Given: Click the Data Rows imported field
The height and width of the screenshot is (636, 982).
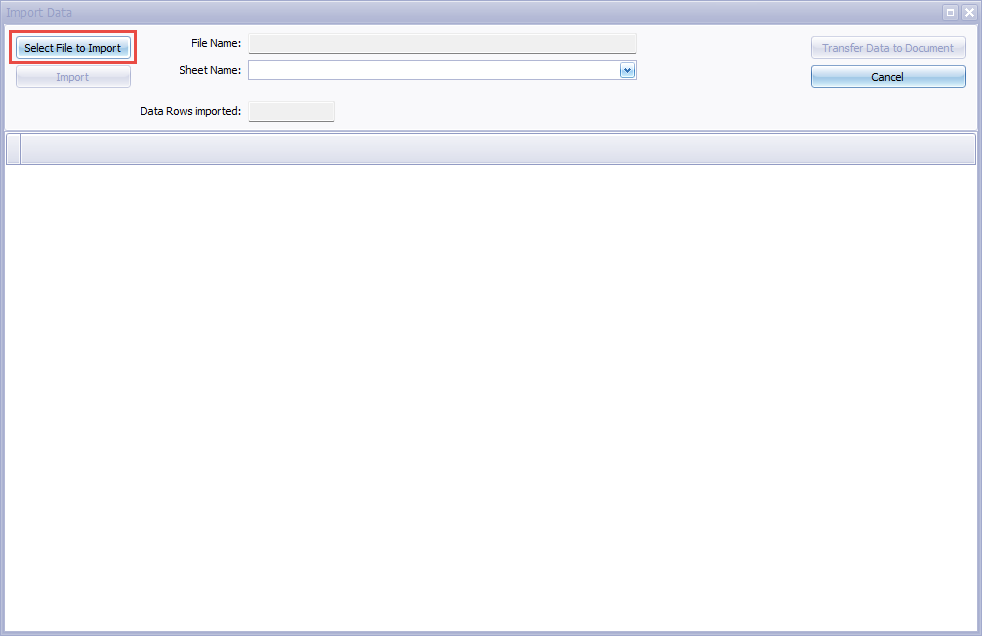Looking at the screenshot, I should tap(291, 111).
